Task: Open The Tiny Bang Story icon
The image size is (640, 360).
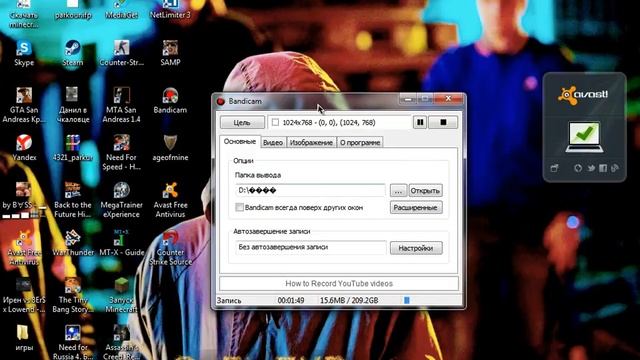Action: pyautogui.click(x=73, y=286)
